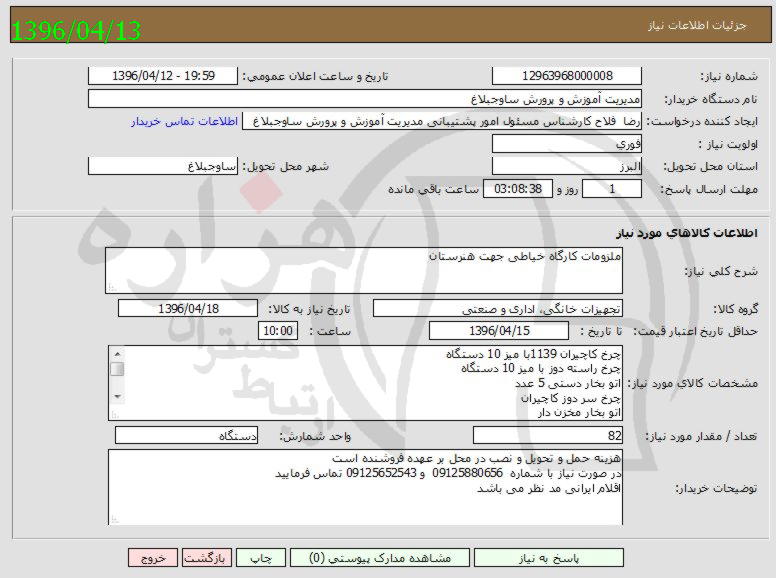Image resolution: width=776 pixels, height=578 pixels.
Task: Click the time field showing 10:00
Action: pos(278,331)
